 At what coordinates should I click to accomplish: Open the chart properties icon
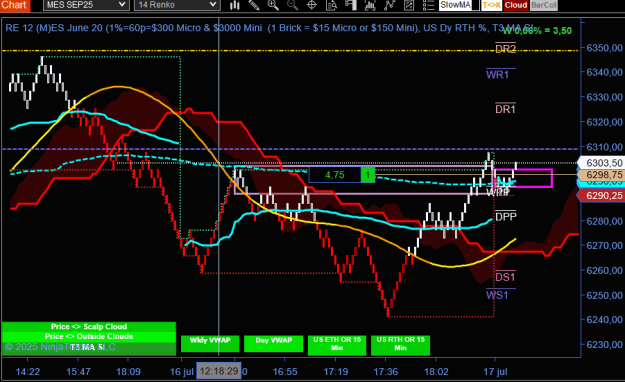pyautogui.click(x=409, y=5)
